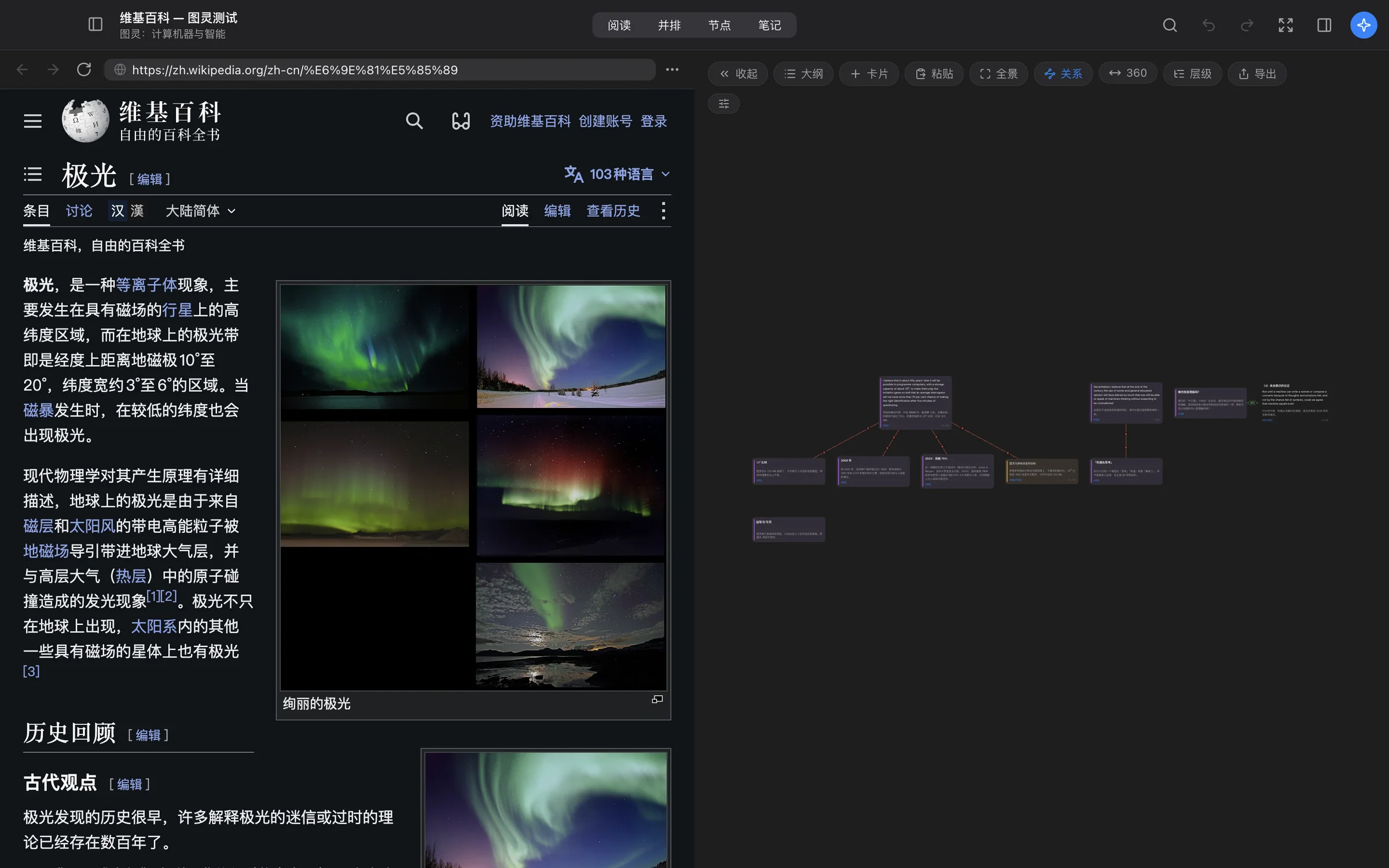Open the 等离子体 link
This screenshot has width=1389, height=868.
pyautogui.click(x=146, y=285)
